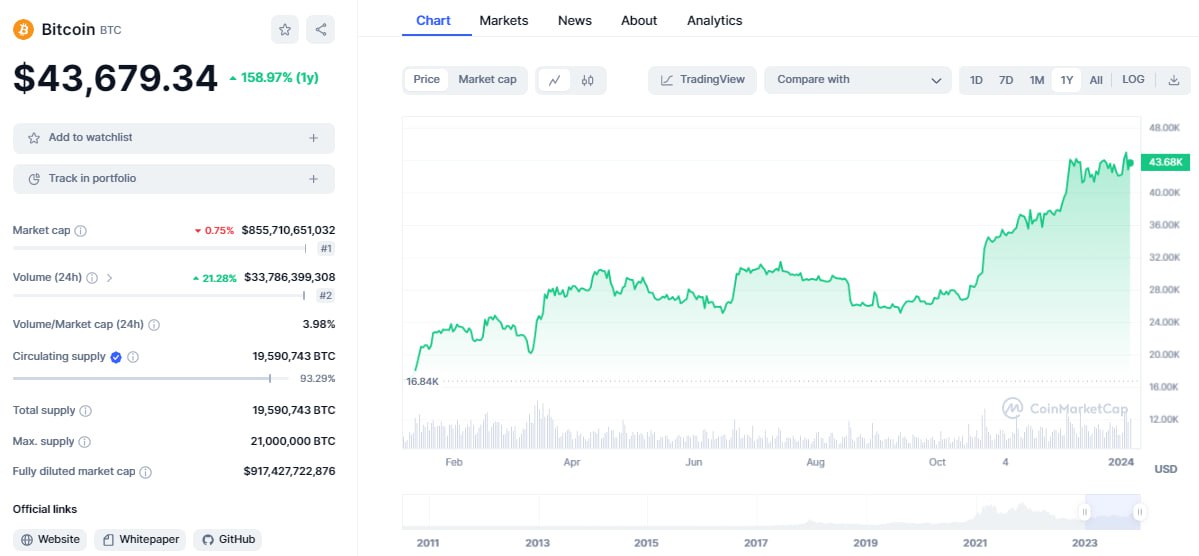Screen dimensions: 1199x556
Task: Toggle chart to Market cap
Action: pos(487,80)
